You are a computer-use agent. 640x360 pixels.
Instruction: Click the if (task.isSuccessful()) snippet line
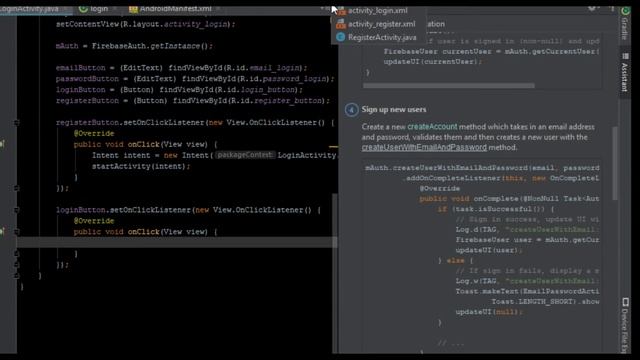(496, 209)
